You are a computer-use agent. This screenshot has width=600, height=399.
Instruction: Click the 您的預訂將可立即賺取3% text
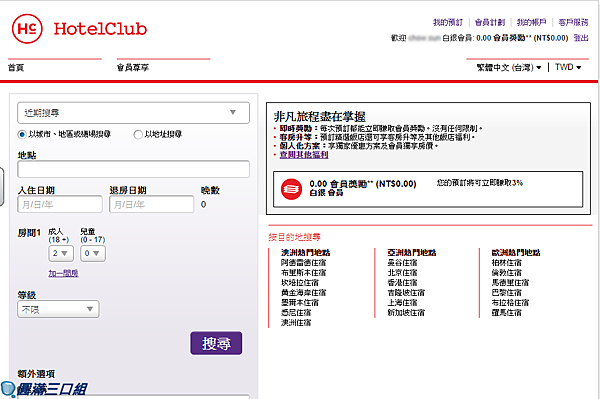pos(480,183)
